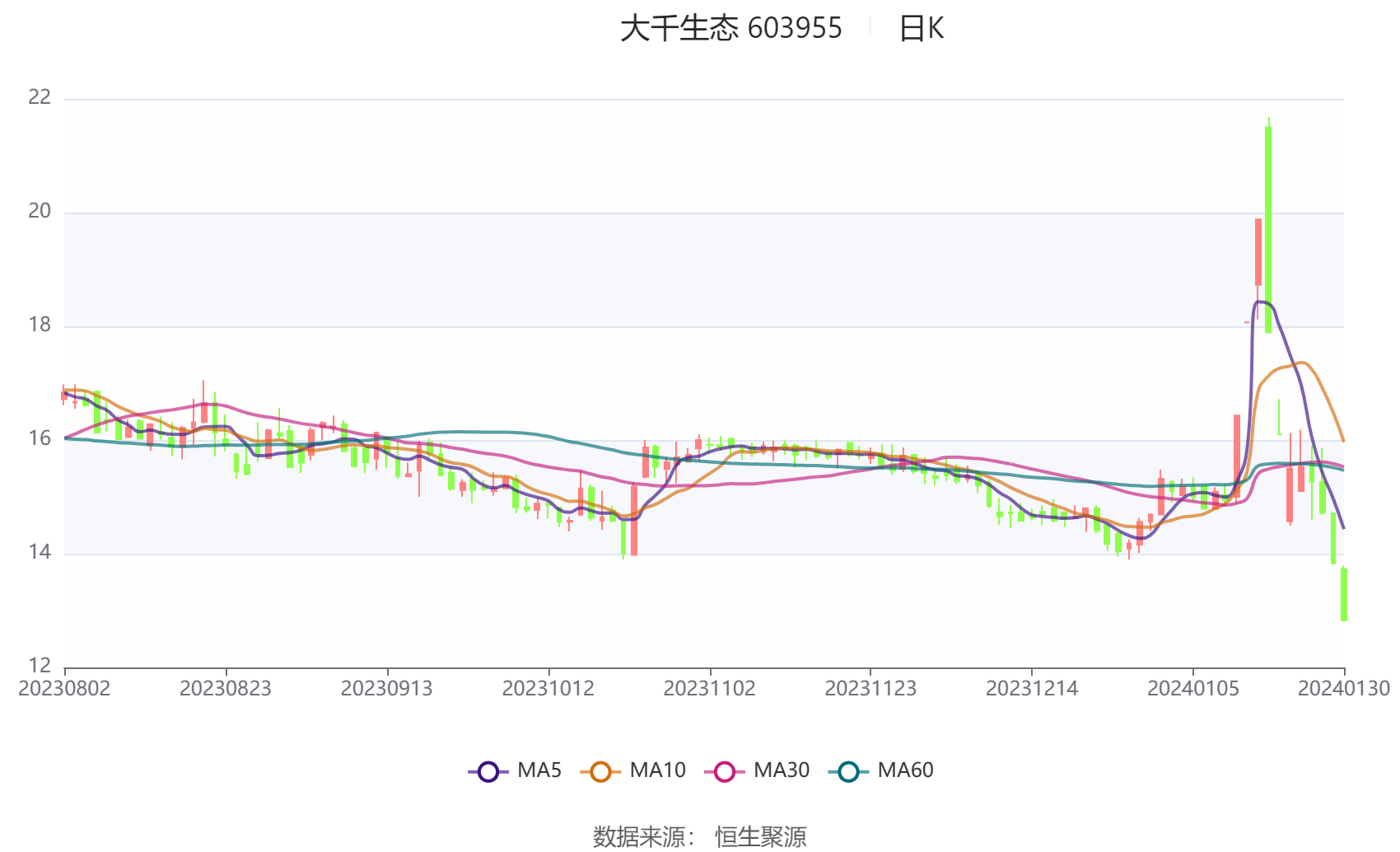The width and height of the screenshot is (1400, 852).
Task: Click the data source text 恒生聚源
Action: (x=760, y=837)
